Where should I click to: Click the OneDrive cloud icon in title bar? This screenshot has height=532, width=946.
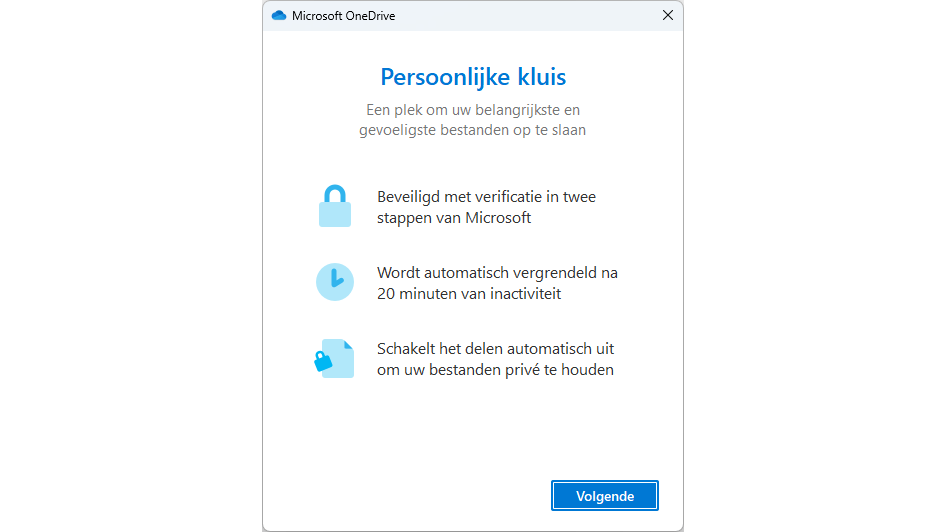coord(279,15)
